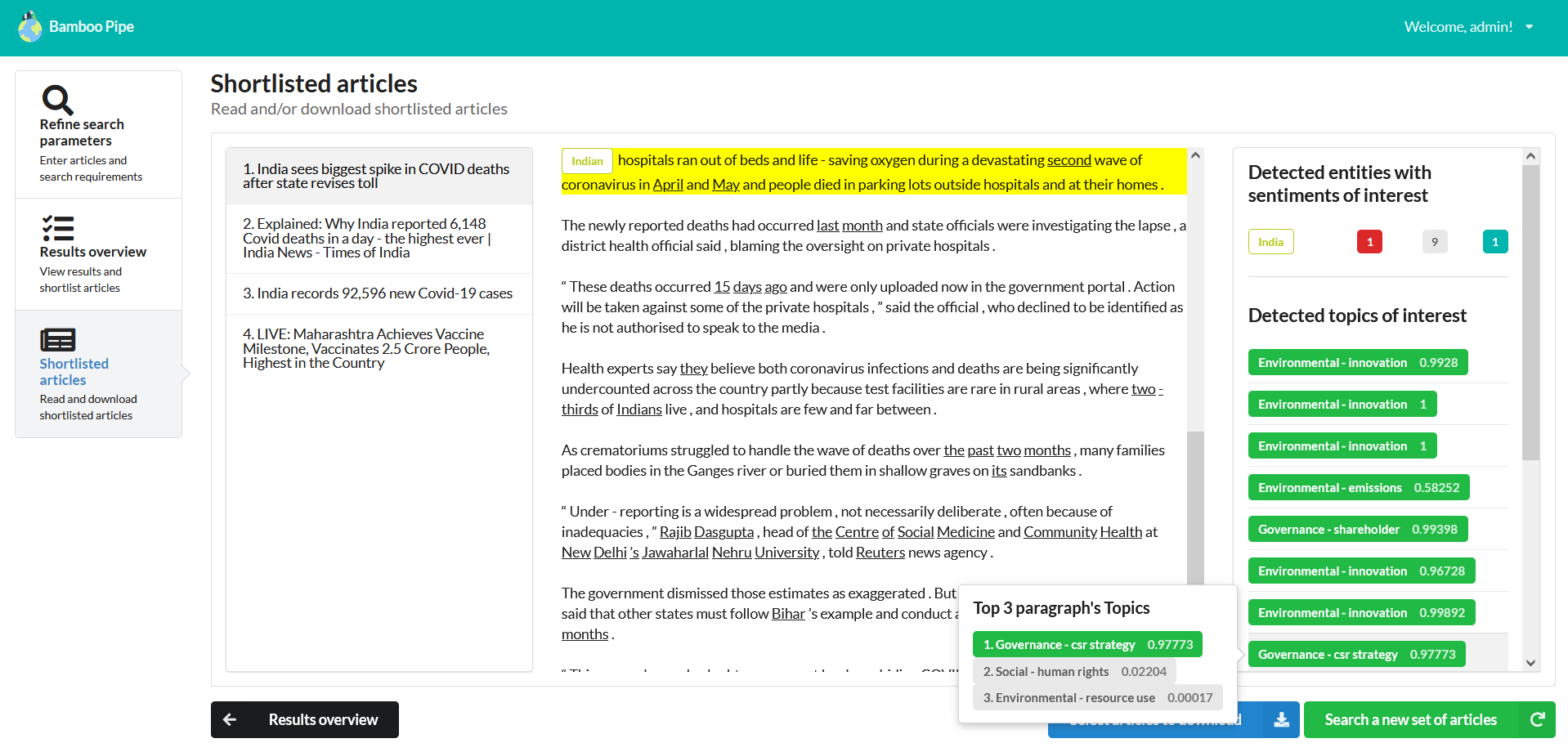Click the Results overview black button

click(305, 719)
